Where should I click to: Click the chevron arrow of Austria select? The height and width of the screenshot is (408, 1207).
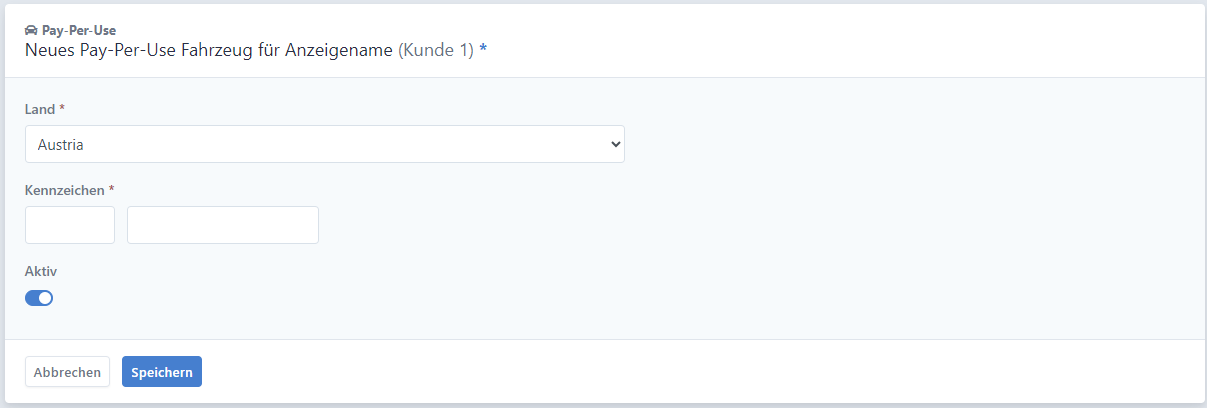click(x=615, y=144)
